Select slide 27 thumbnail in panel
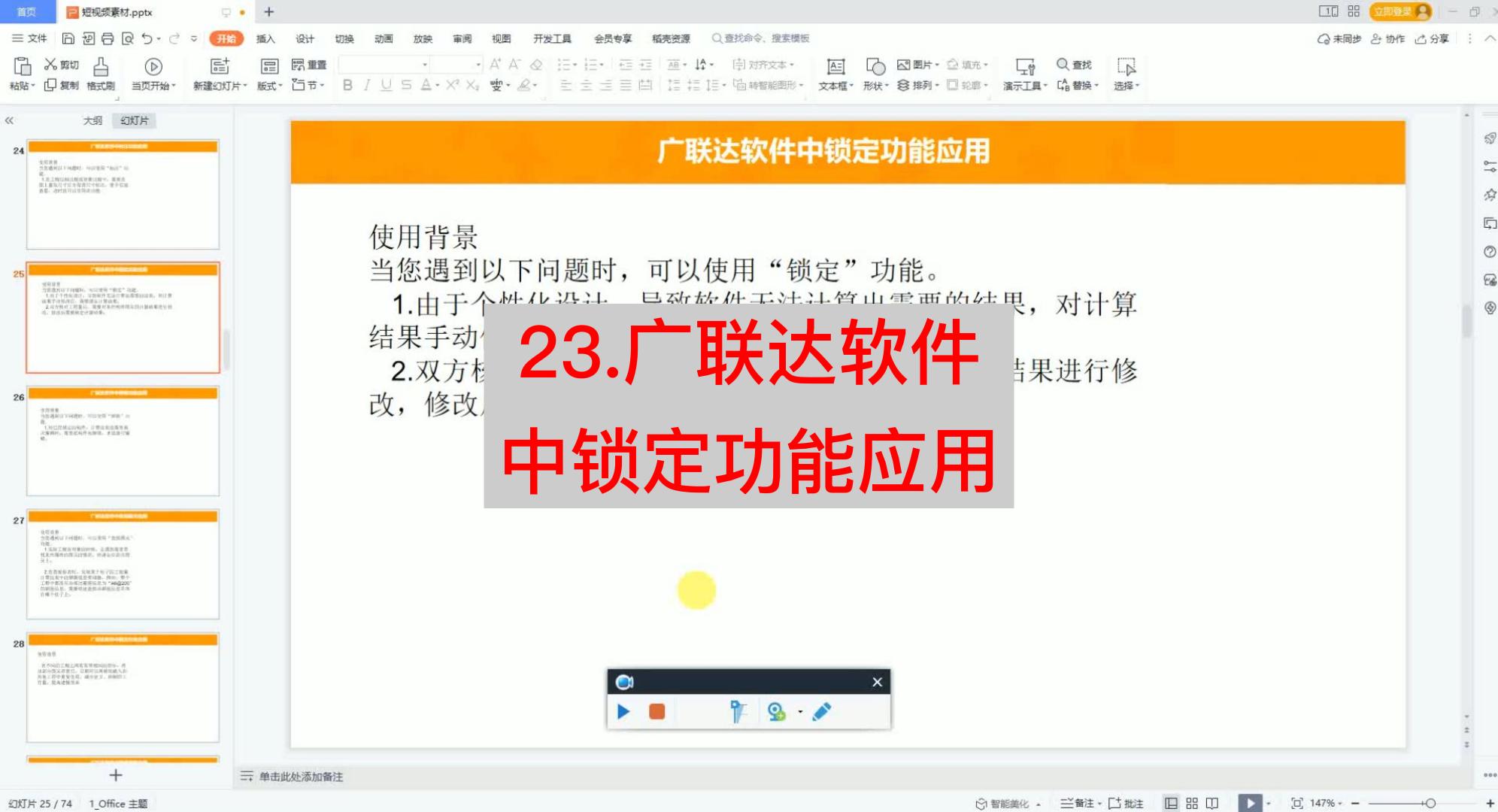The image size is (1498, 812). [123, 564]
